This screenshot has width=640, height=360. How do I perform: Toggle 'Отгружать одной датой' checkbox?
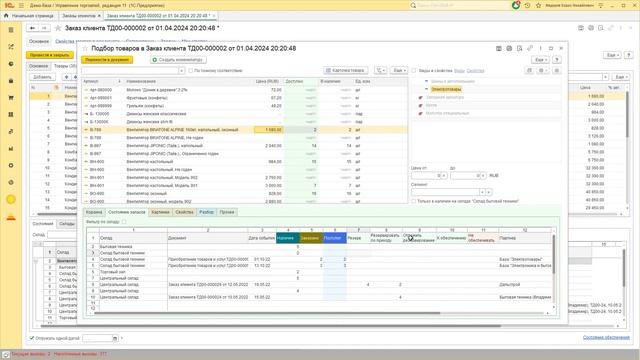click(32, 338)
